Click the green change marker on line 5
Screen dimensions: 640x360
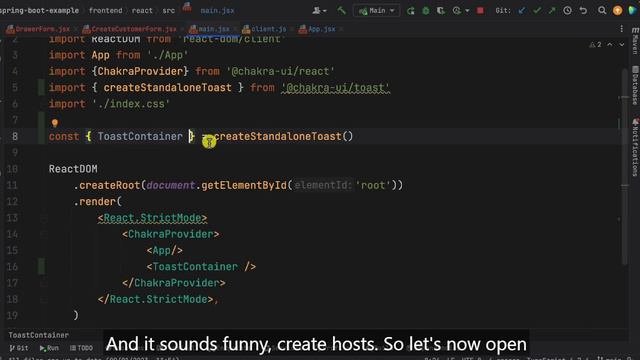tap(41, 87)
